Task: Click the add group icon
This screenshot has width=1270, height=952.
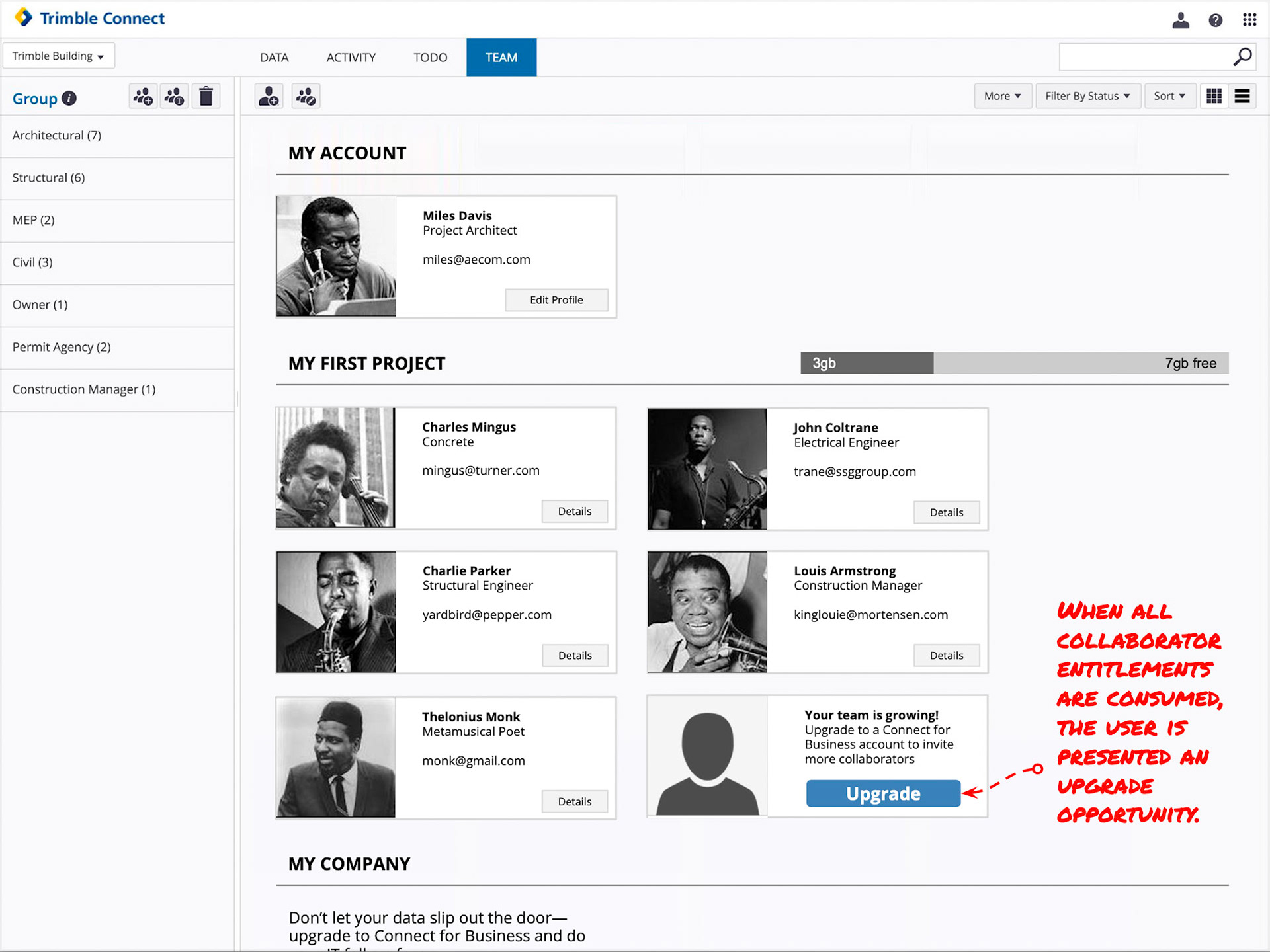Action: [143, 97]
